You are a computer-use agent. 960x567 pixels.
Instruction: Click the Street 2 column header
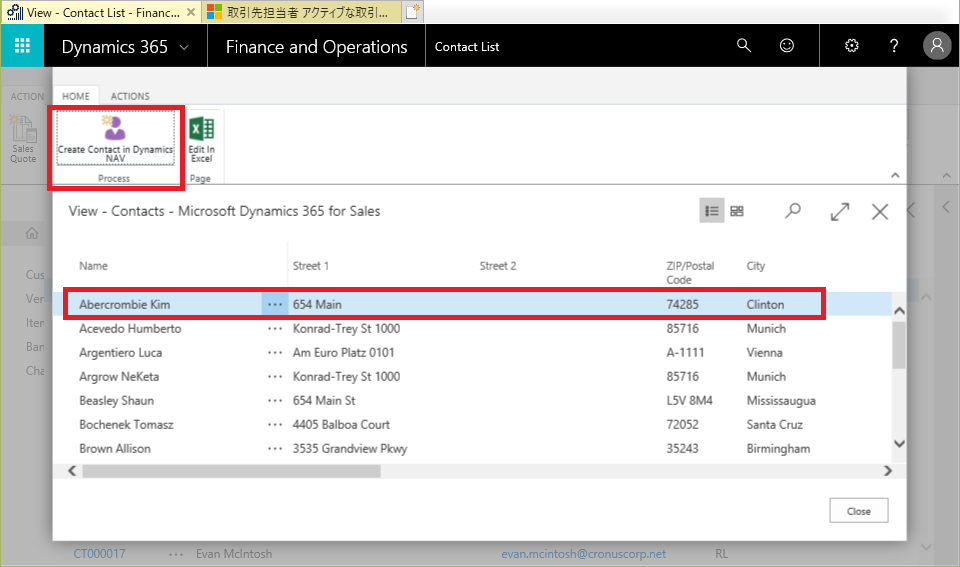pos(498,266)
